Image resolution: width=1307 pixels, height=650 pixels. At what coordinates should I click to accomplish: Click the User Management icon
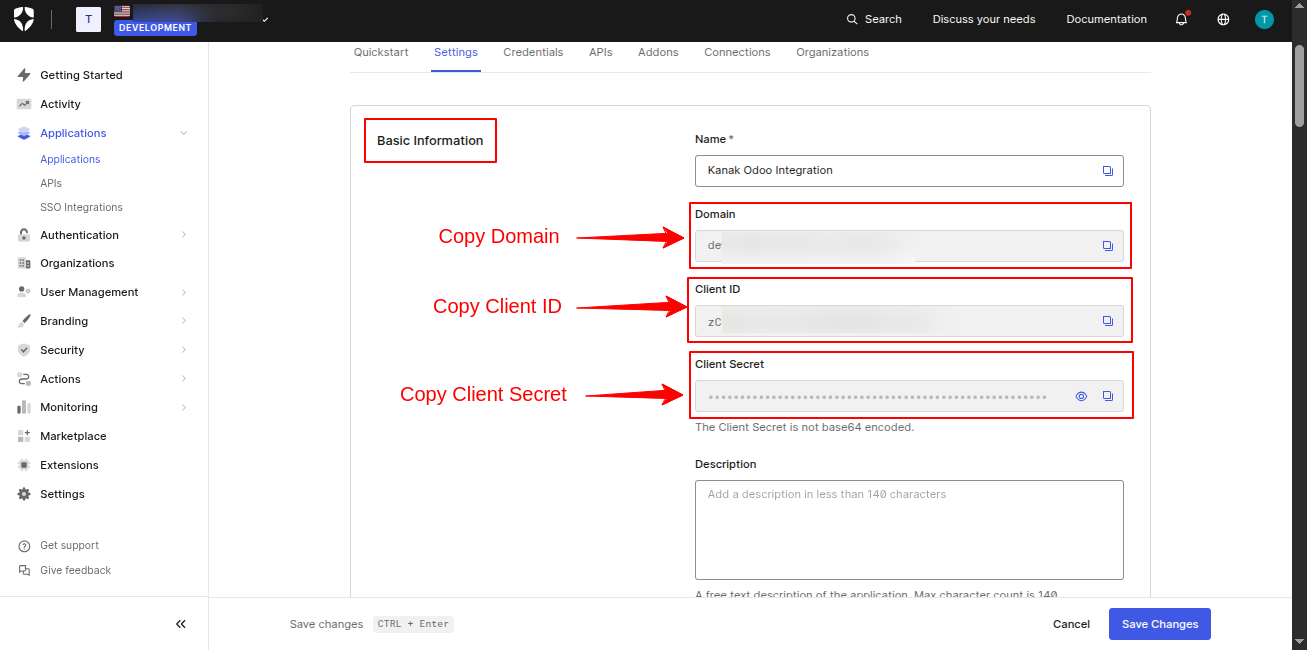[x=24, y=292]
